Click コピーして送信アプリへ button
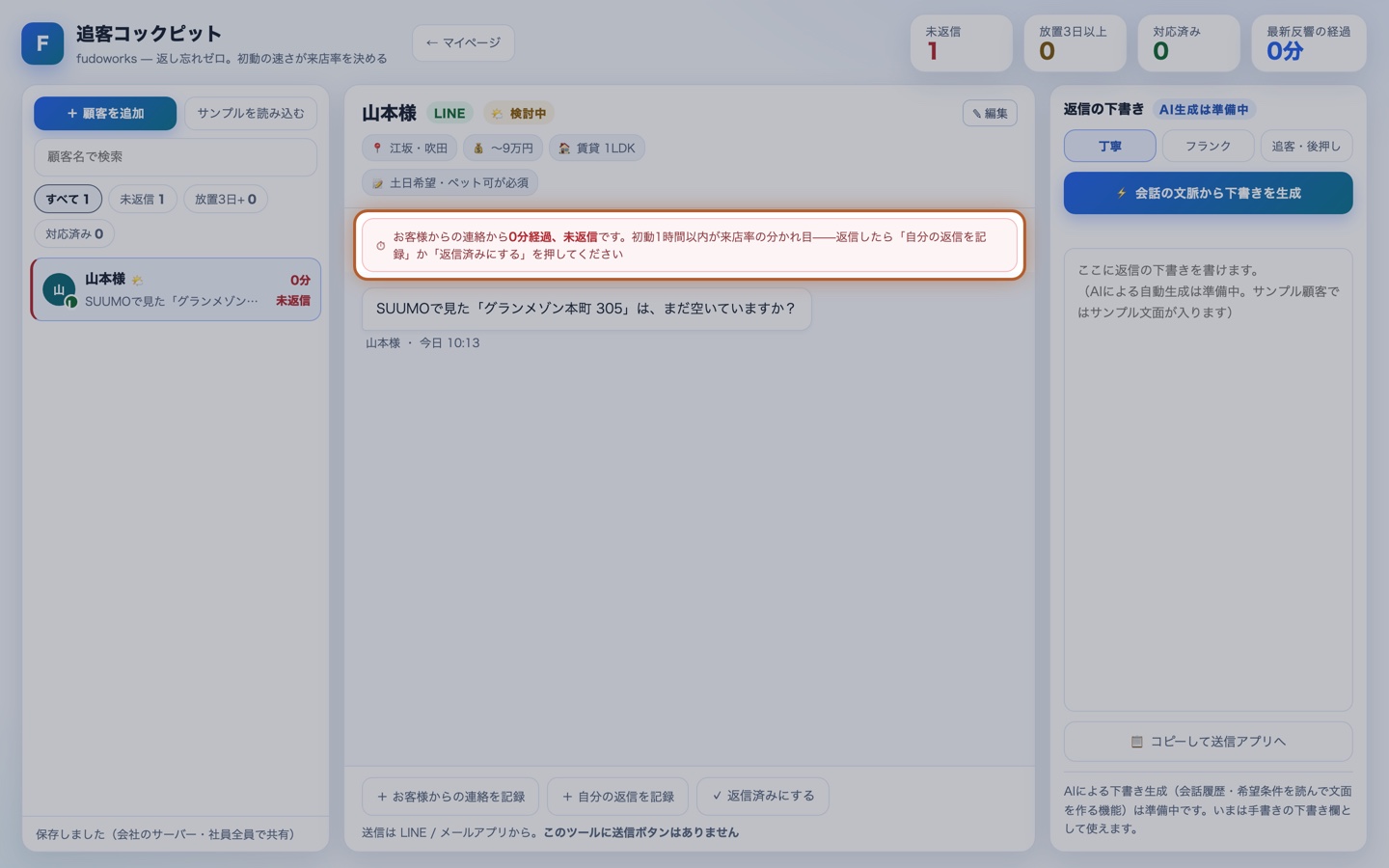 point(1208,742)
